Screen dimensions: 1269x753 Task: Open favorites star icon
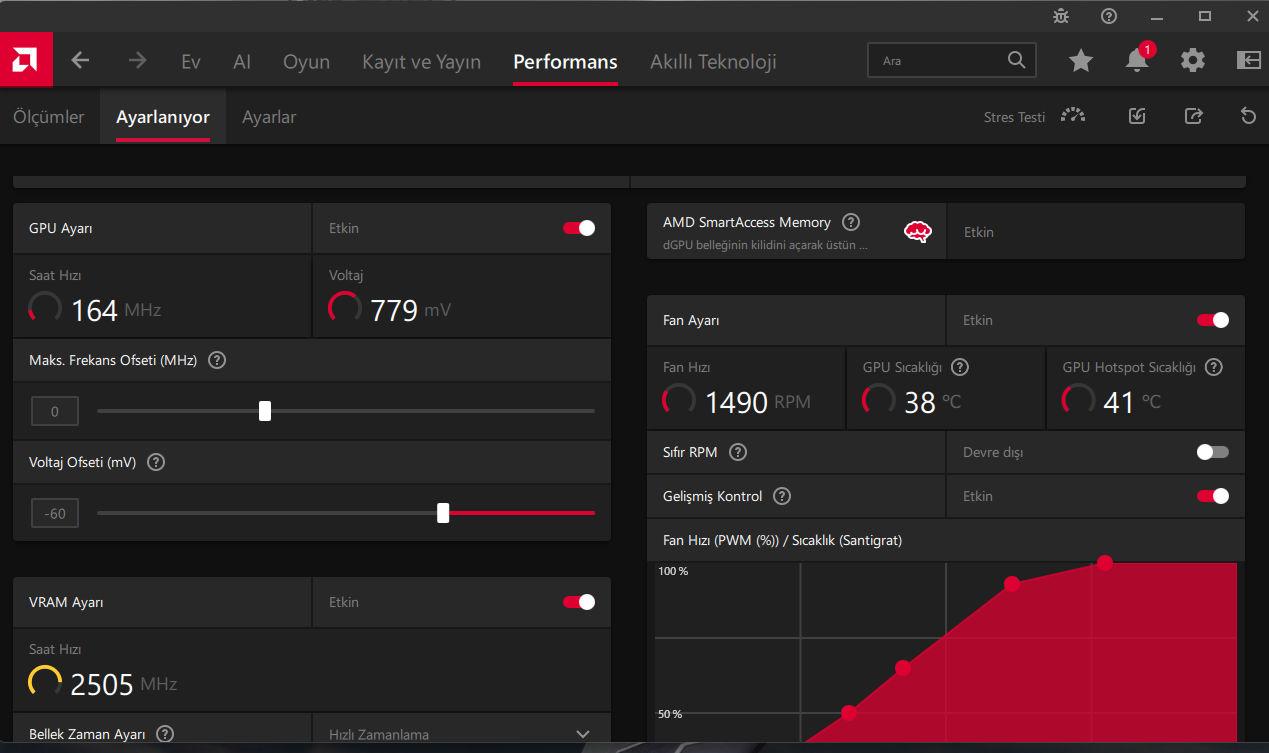click(x=1081, y=61)
